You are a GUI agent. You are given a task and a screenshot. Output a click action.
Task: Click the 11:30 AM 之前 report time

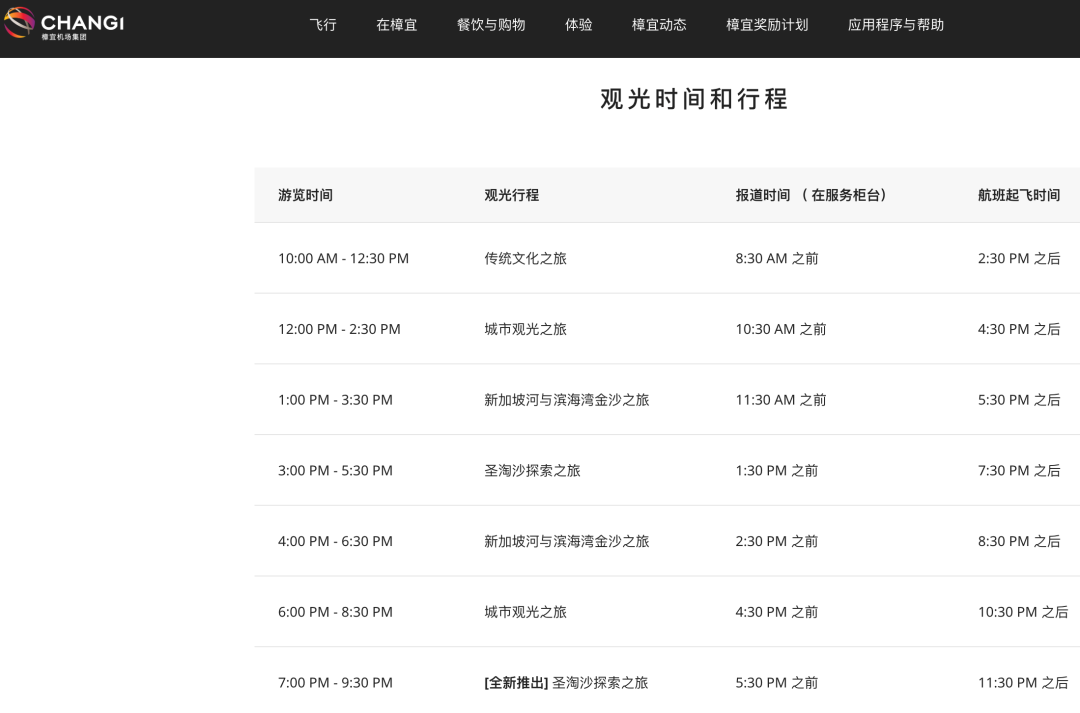[781, 400]
